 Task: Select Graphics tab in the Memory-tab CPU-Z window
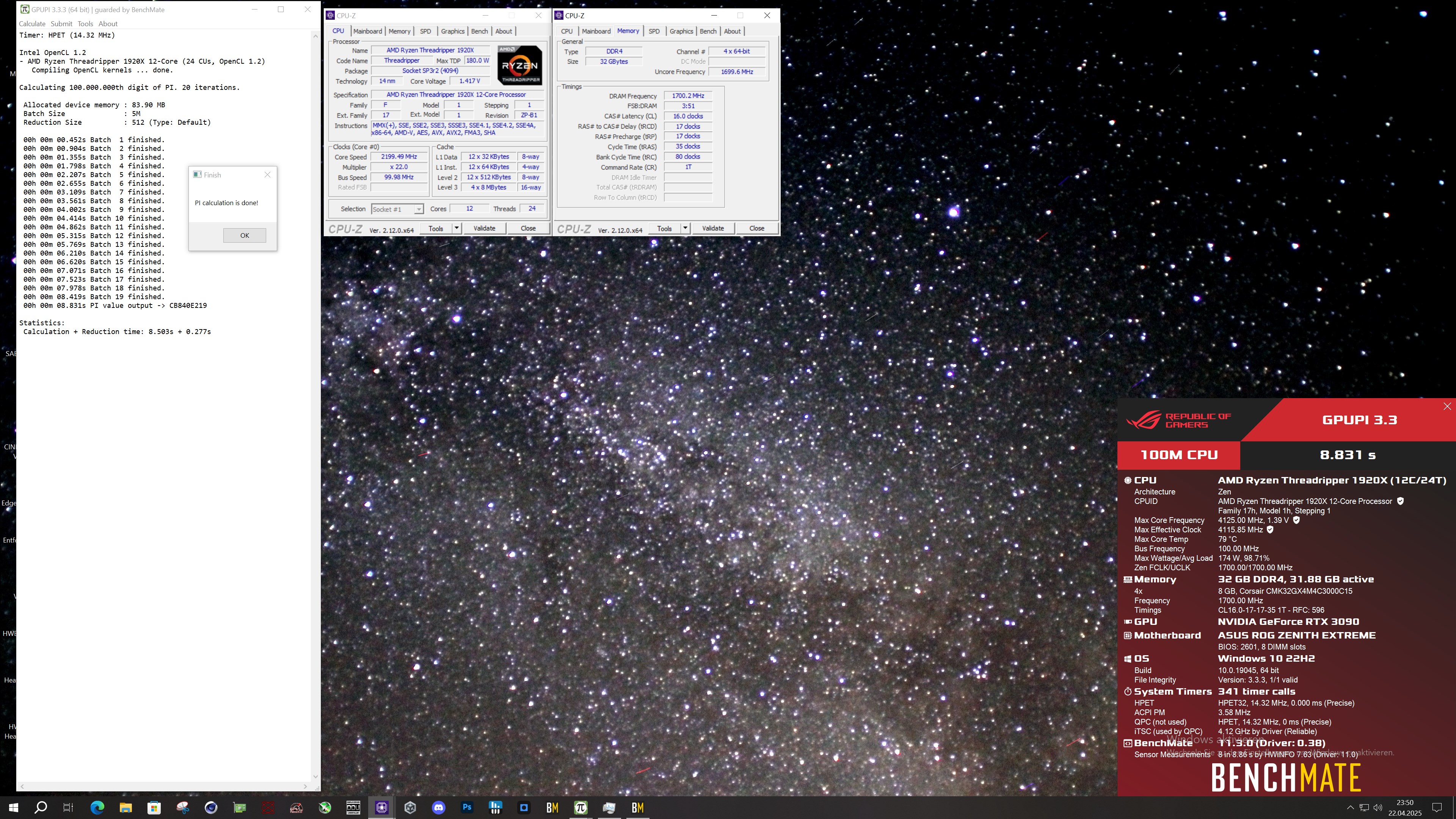tap(681, 31)
